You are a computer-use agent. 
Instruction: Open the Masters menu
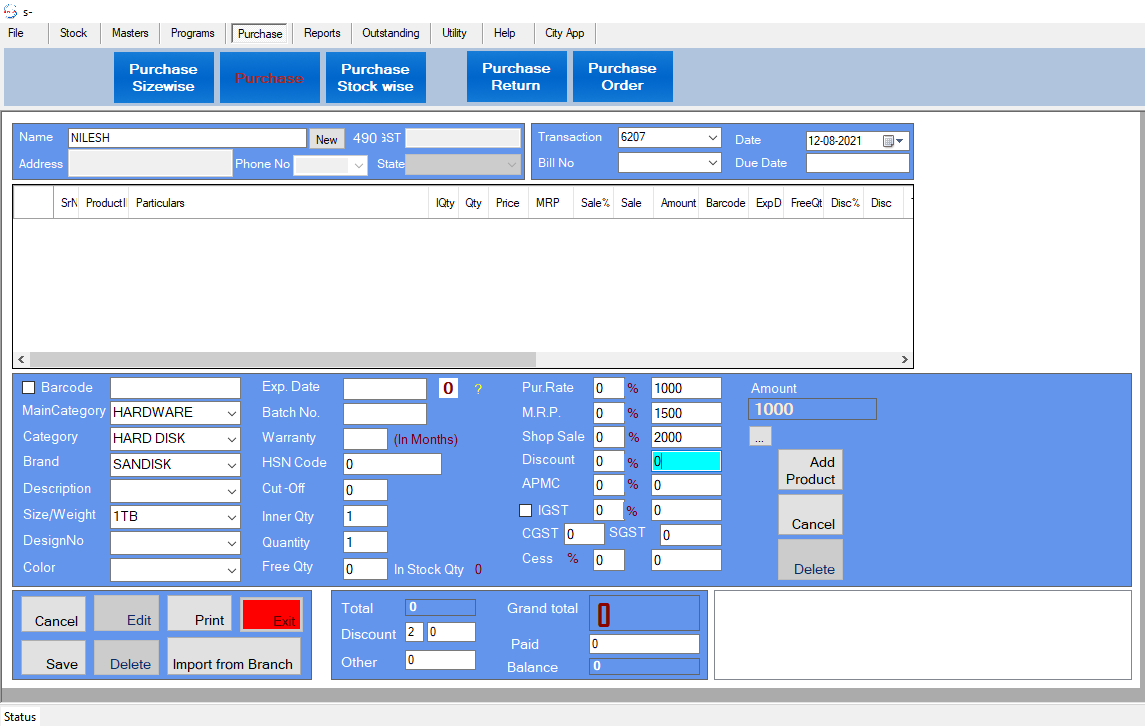point(130,33)
